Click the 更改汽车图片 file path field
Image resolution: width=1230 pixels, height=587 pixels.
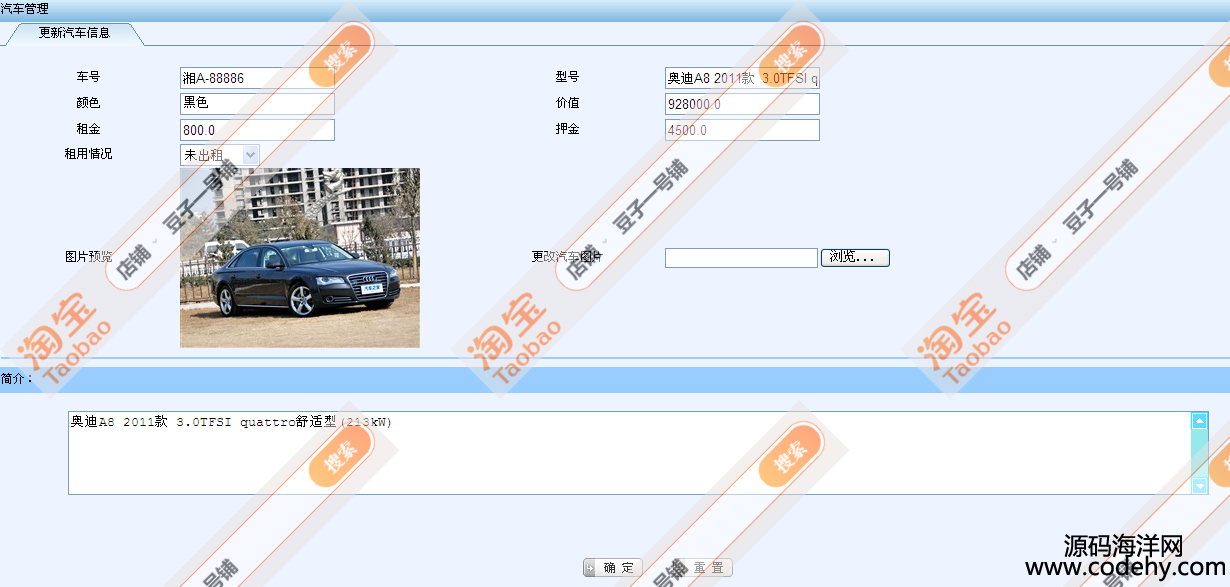(741, 258)
